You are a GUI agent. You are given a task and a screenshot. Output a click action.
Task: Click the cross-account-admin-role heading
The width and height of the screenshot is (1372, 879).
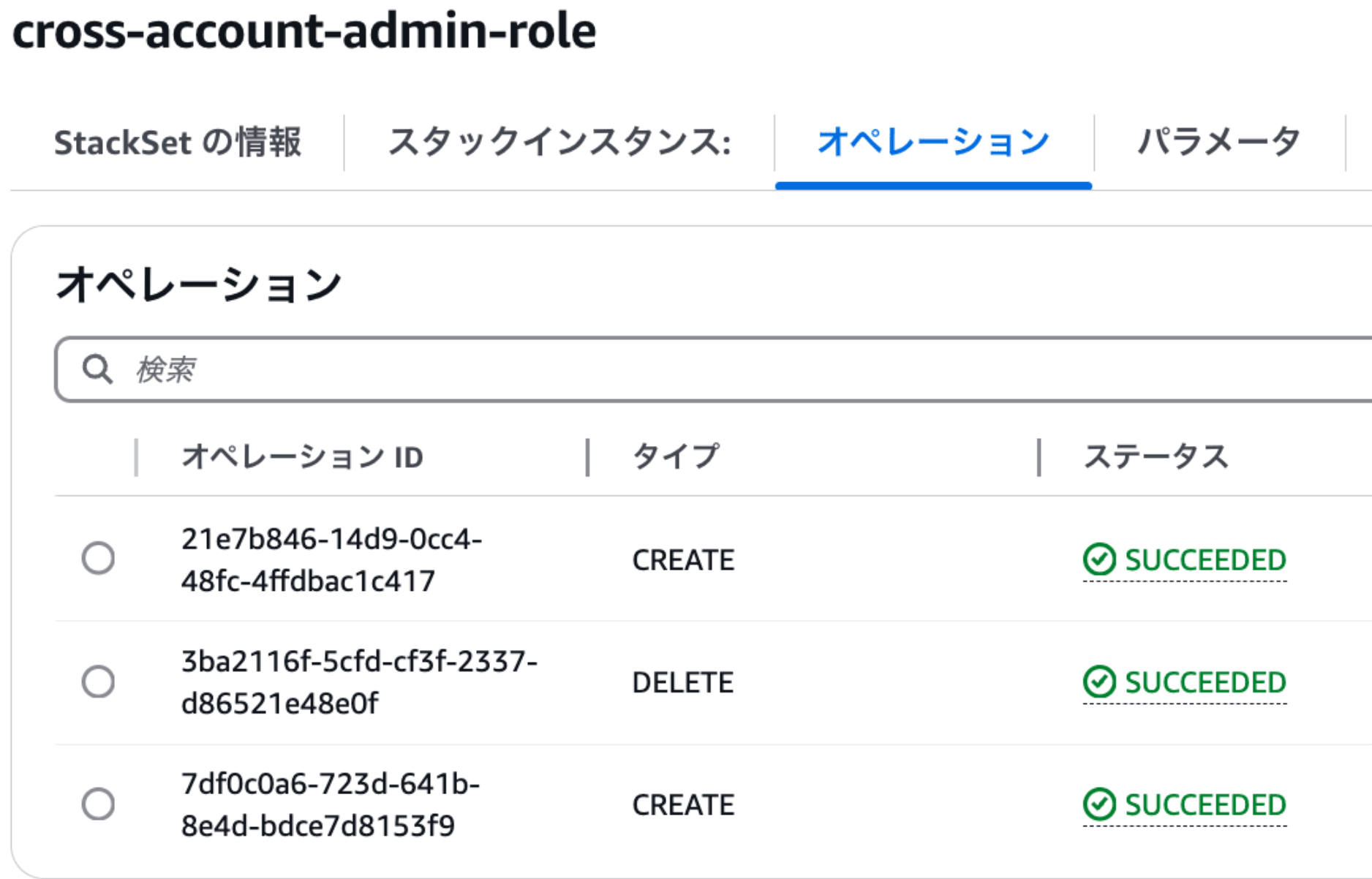tap(304, 31)
